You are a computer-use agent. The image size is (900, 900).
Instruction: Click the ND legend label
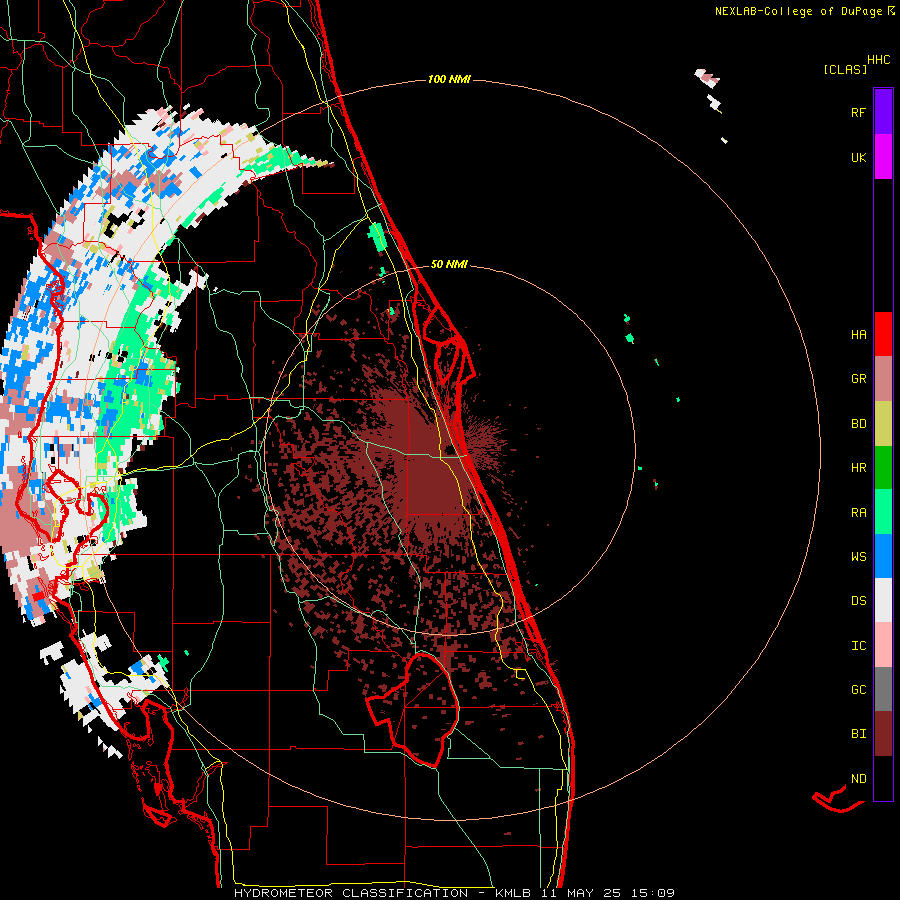(858, 779)
